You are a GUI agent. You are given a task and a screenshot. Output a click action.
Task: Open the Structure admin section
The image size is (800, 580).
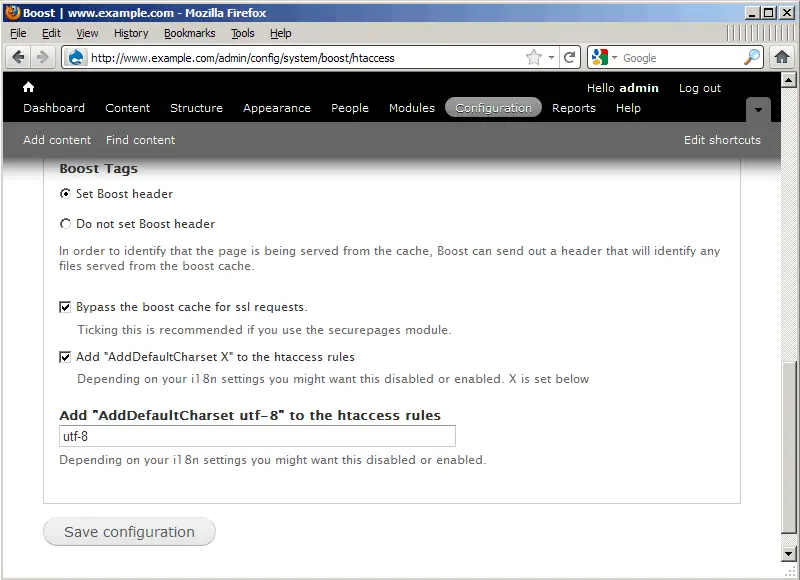(x=196, y=108)
